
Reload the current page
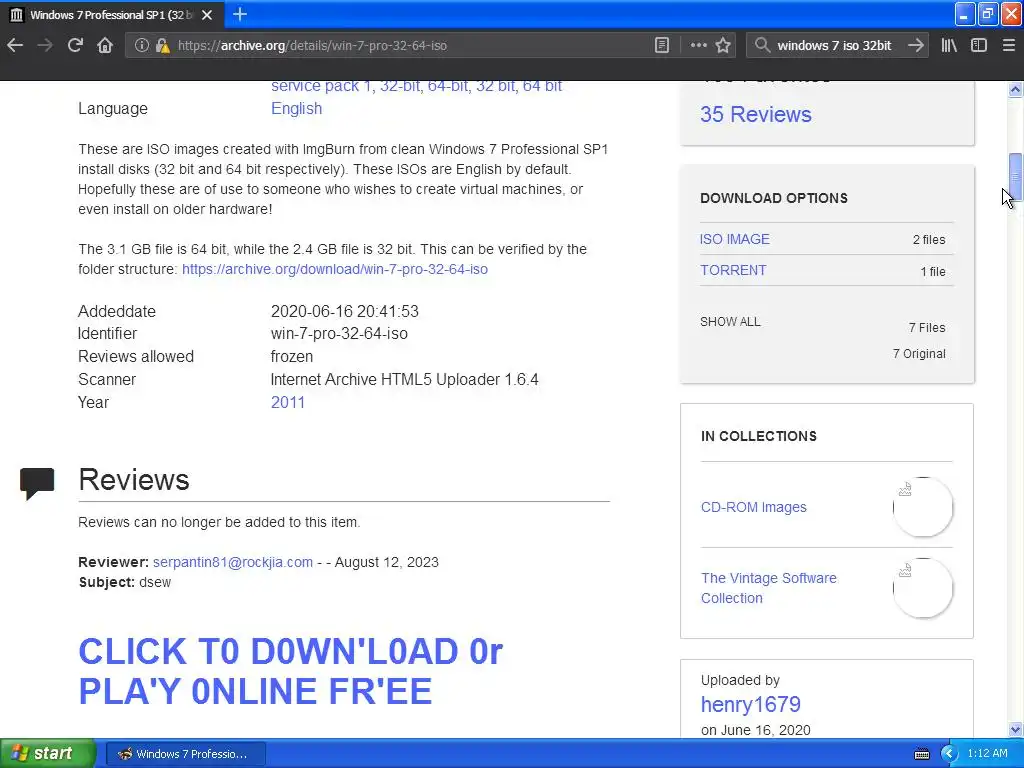point(75,45)
